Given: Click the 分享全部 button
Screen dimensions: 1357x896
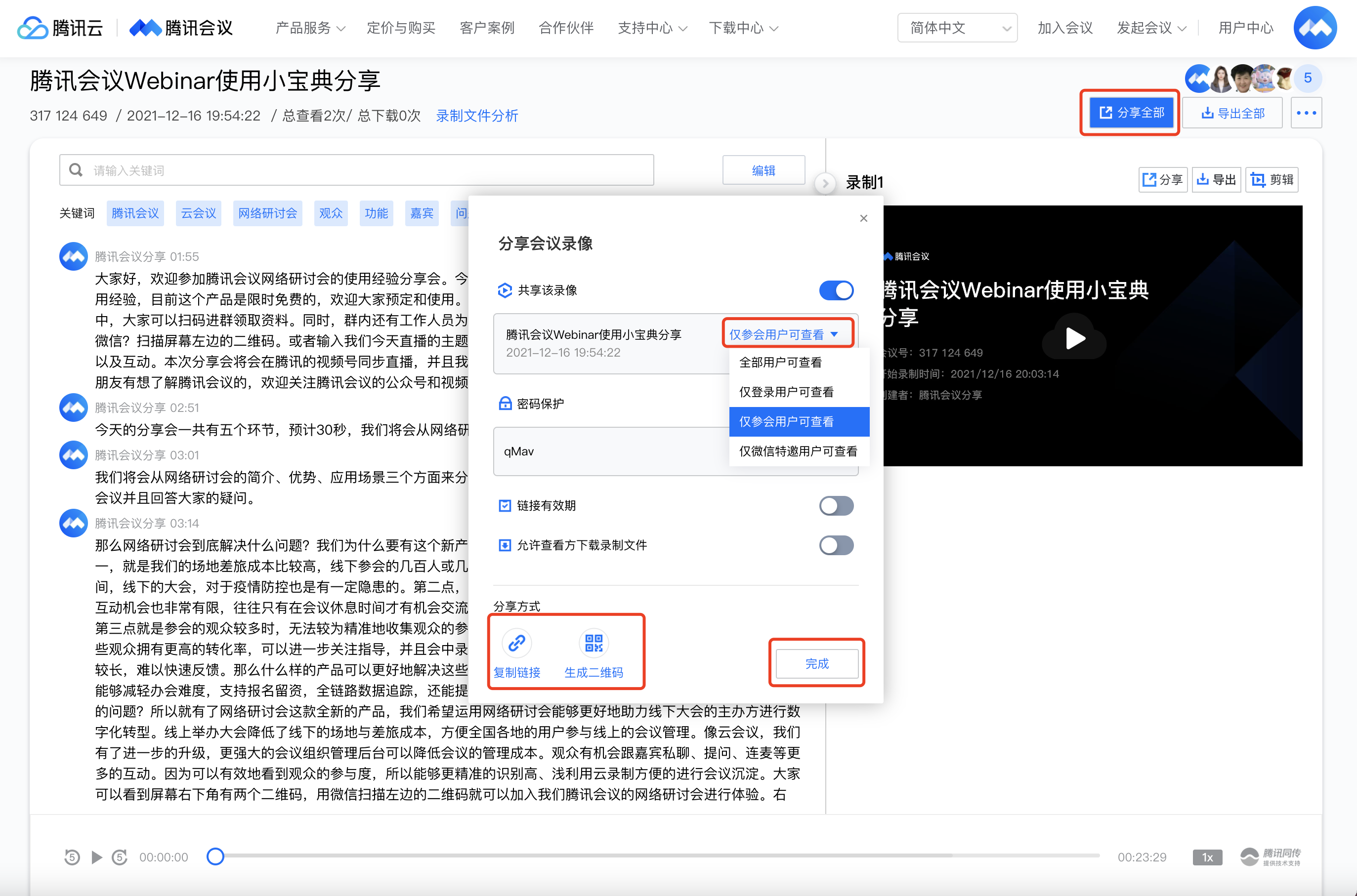Looking at the screenshot, I should [x=1131, y=113].
